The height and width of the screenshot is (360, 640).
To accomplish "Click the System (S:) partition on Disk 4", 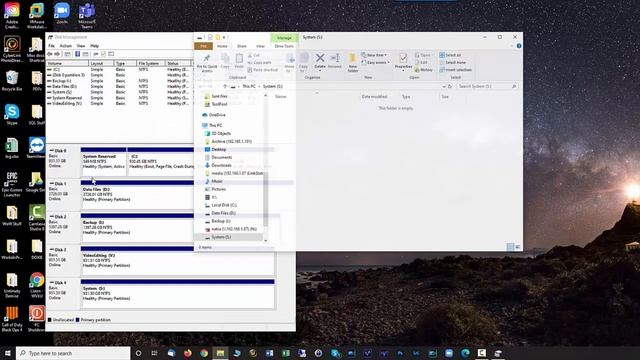I will (178, 294).
